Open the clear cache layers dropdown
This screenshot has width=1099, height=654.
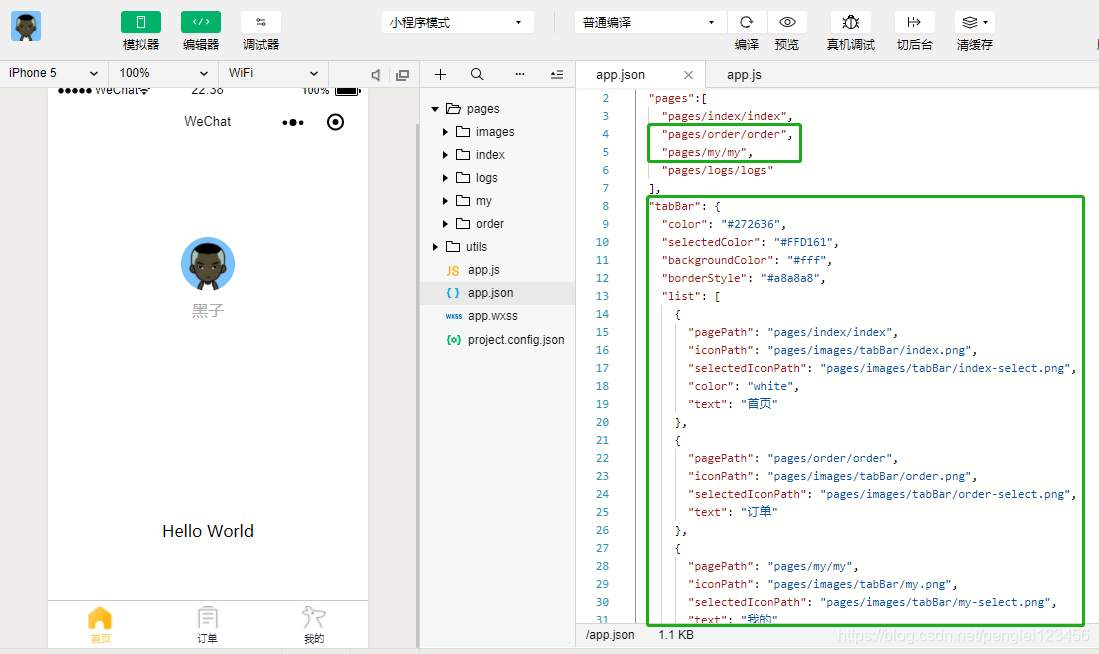[975, 22]
